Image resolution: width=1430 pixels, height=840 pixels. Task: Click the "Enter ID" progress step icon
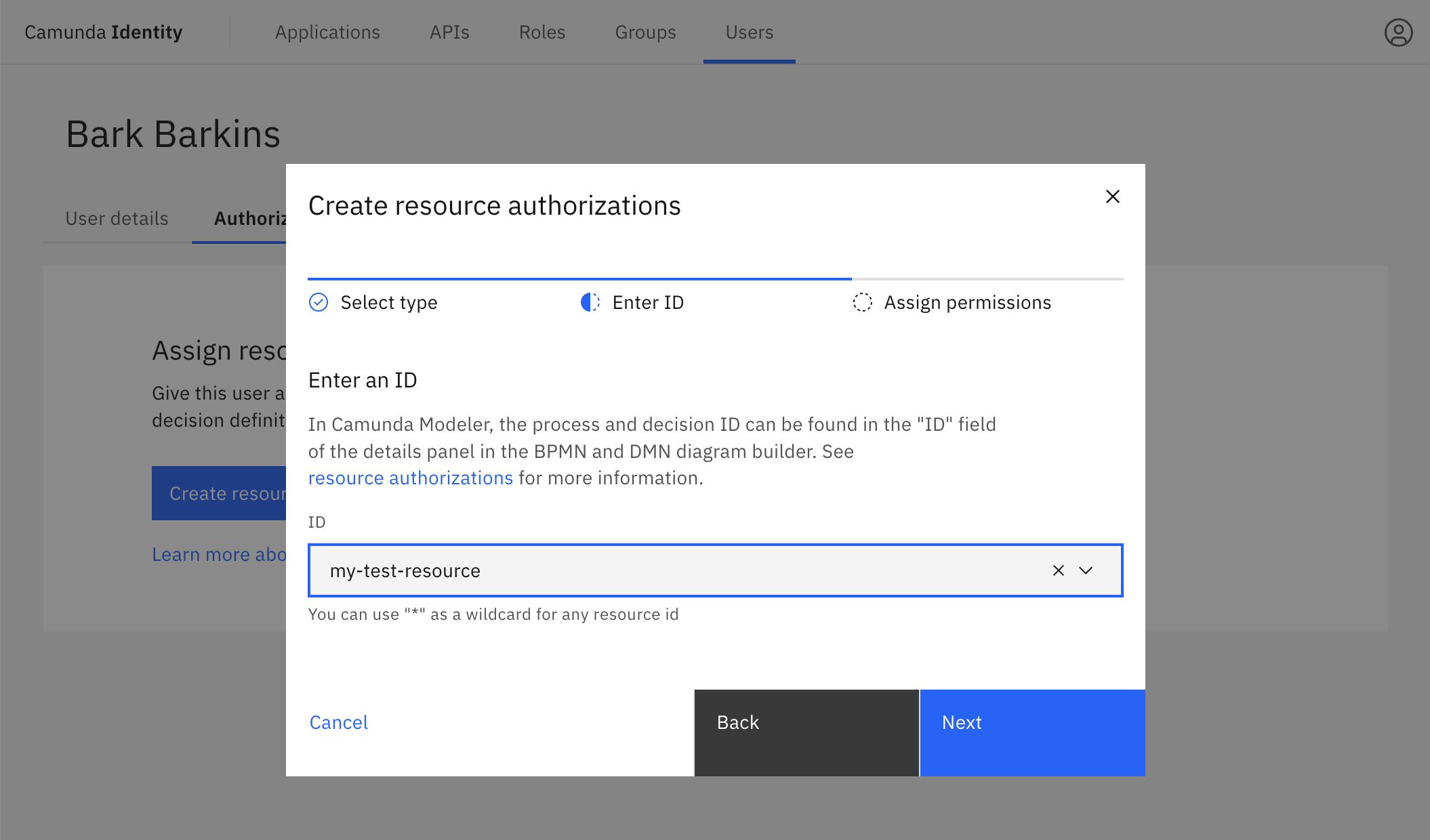590,303
